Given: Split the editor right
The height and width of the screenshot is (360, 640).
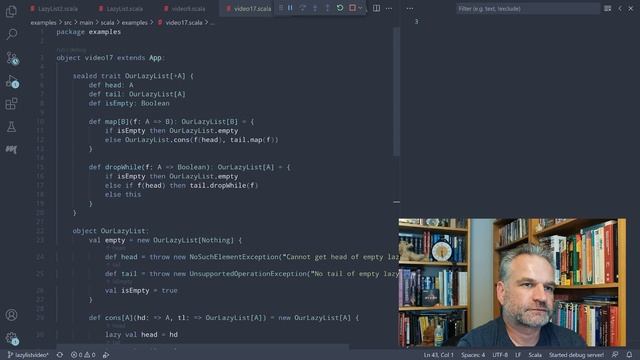Looking at the screenshot, I should tap(376, 8).
